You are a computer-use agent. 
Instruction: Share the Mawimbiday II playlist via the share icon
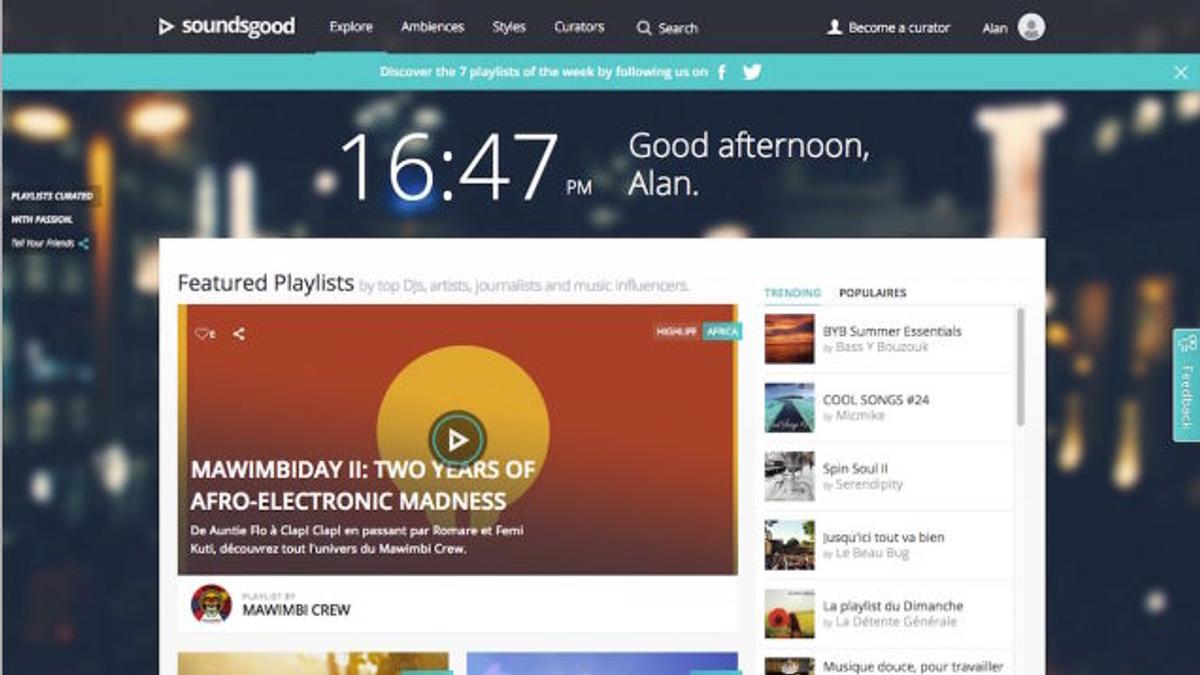tap(239, 334)
